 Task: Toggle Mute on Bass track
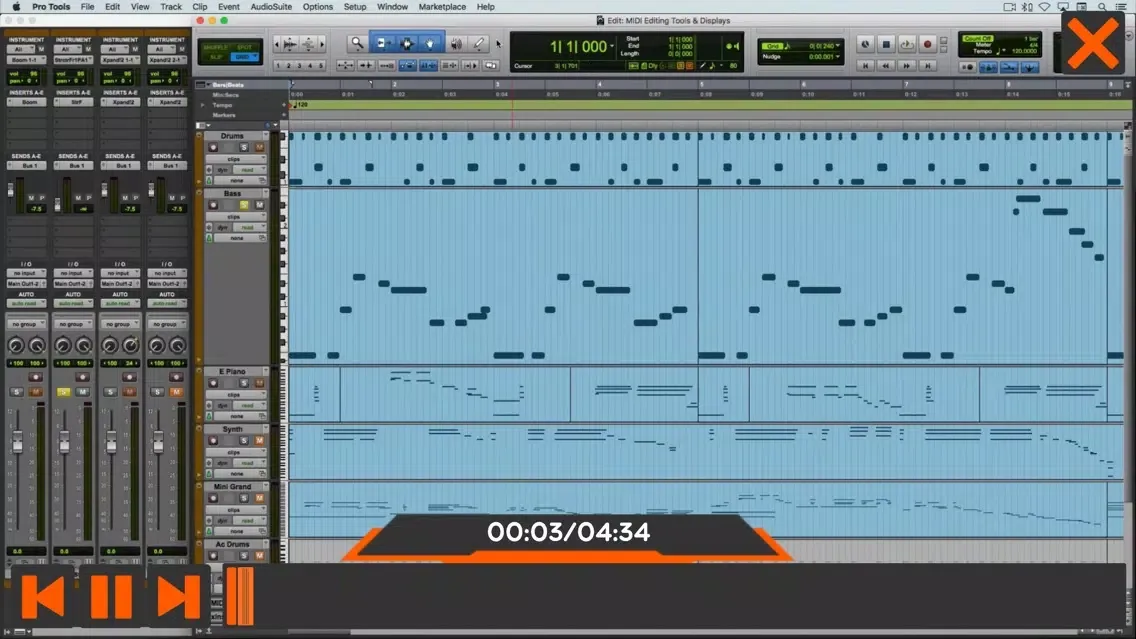point(259,205)
